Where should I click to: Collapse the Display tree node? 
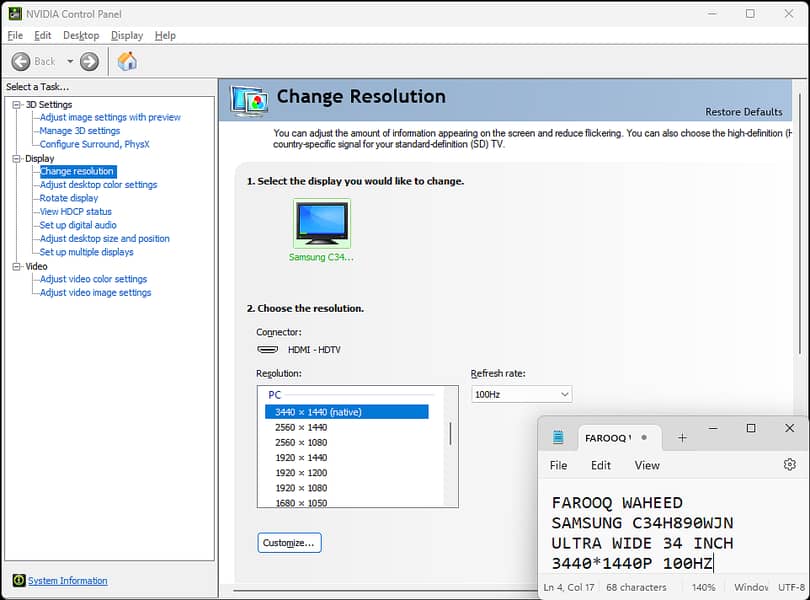[17, 159]
